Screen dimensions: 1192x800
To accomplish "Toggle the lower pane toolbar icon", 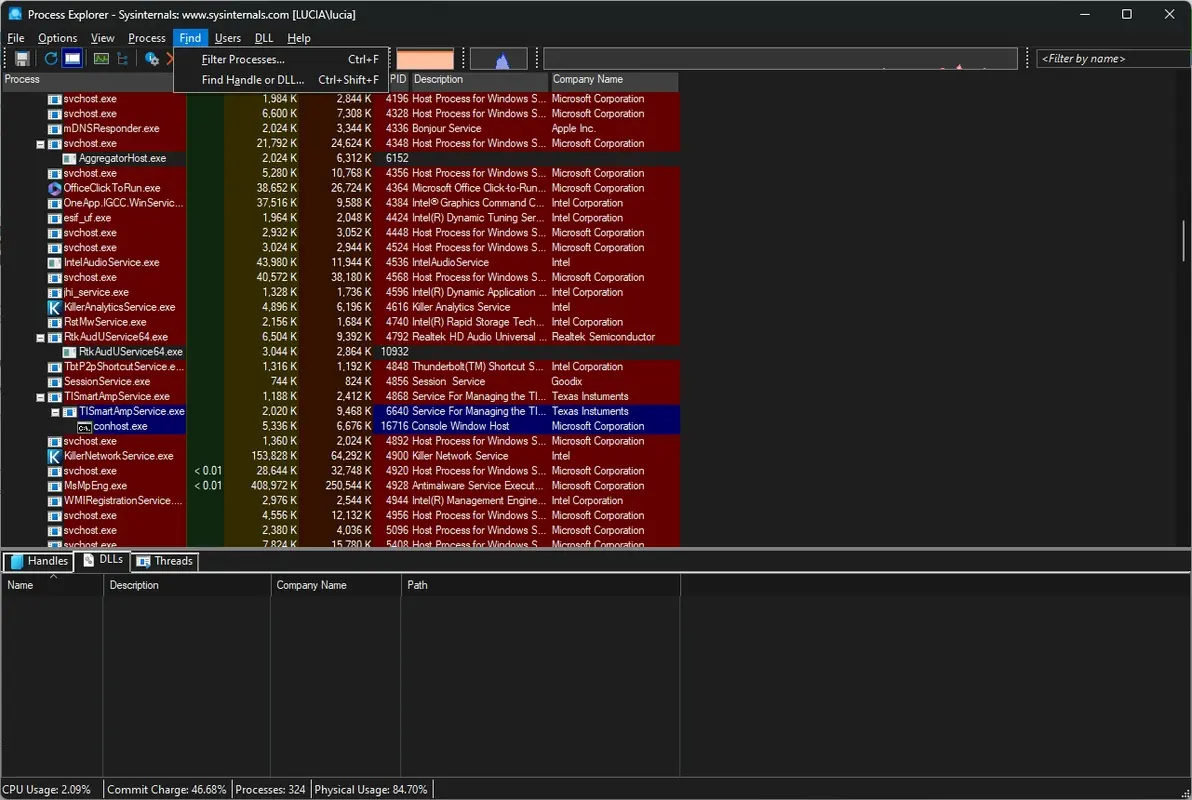I will tap(73, 59).
